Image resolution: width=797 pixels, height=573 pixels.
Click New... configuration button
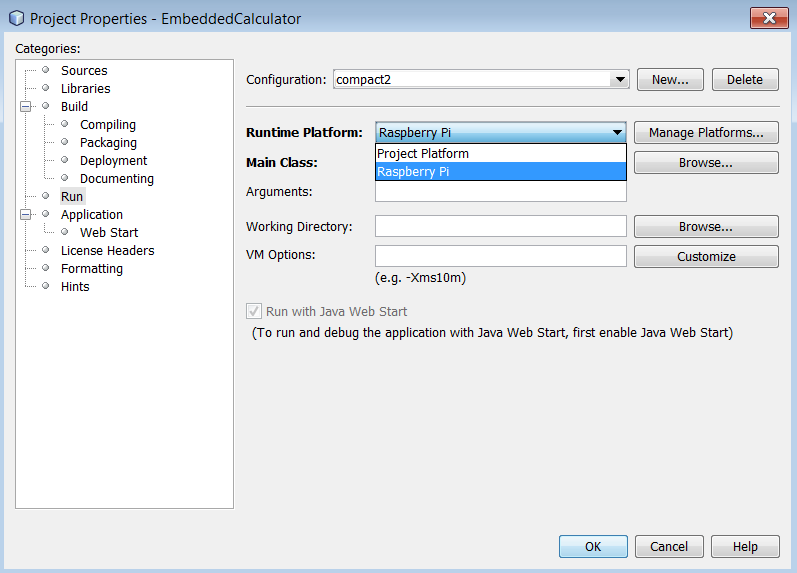(x=669, y=80)
